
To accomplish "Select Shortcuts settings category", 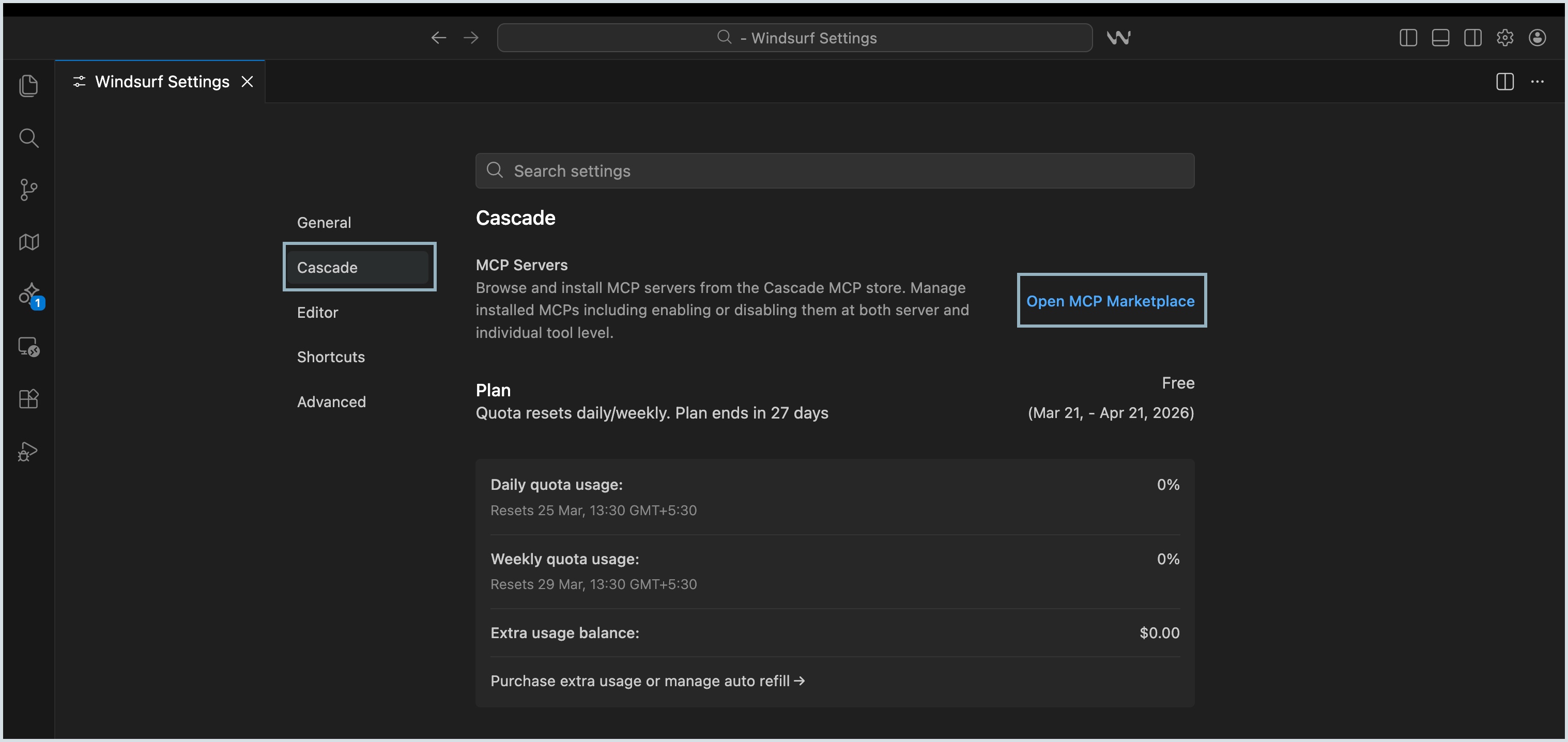I will 331,357.
